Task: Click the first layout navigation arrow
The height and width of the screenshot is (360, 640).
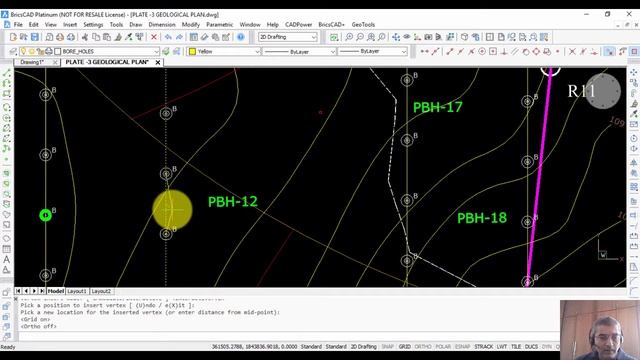Action: 18,291
